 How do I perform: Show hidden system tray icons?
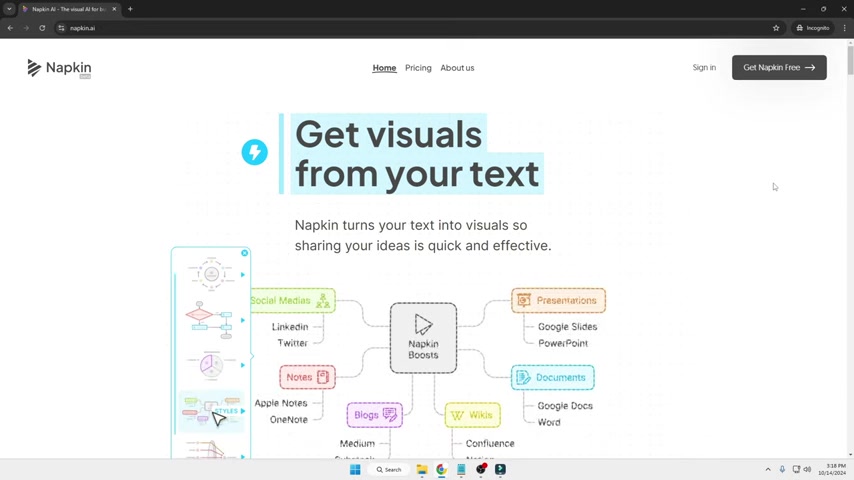pyautogui.click(x=768, y=470)
